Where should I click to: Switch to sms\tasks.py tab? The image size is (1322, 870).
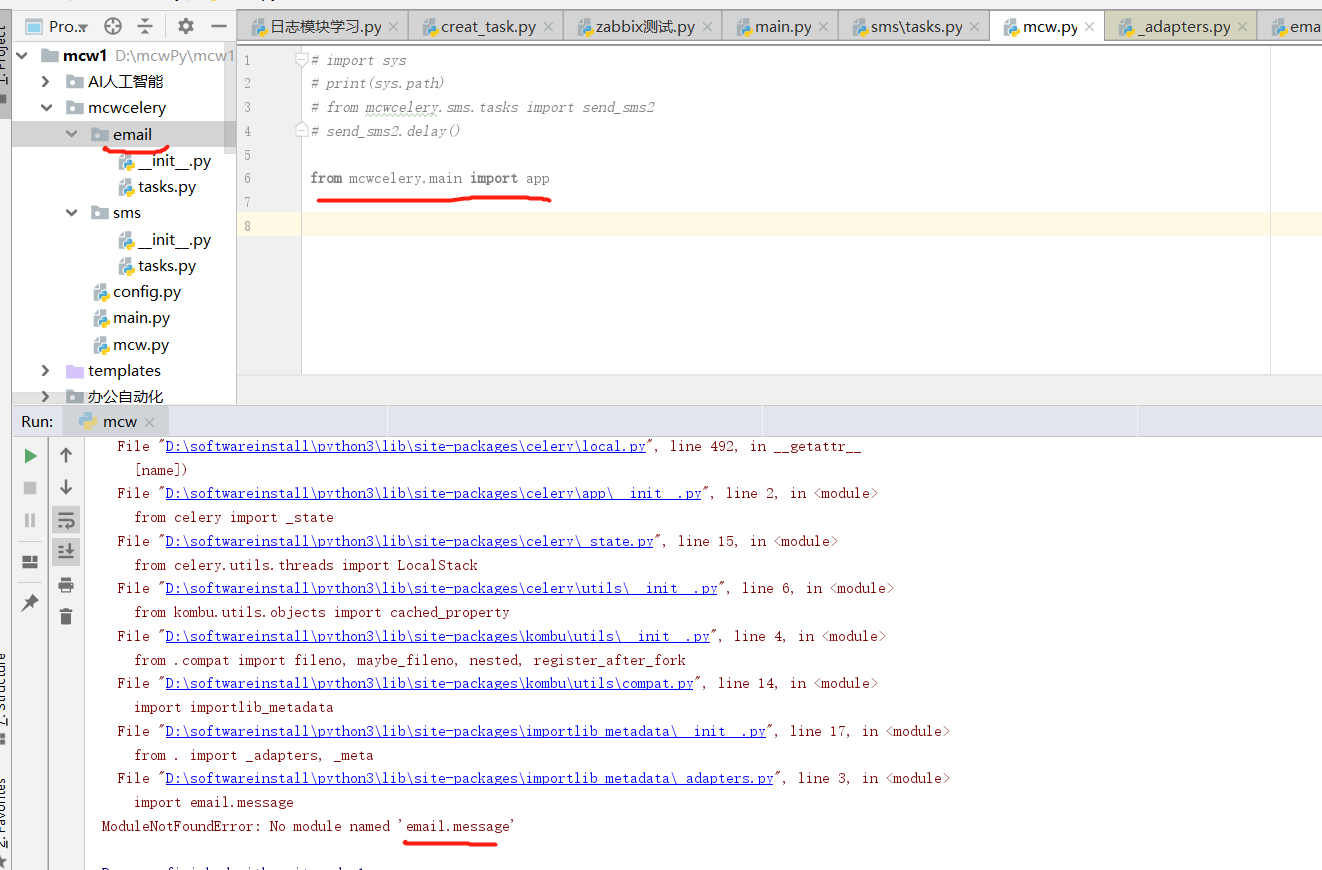pyautogui.click(x=916, y=27)
